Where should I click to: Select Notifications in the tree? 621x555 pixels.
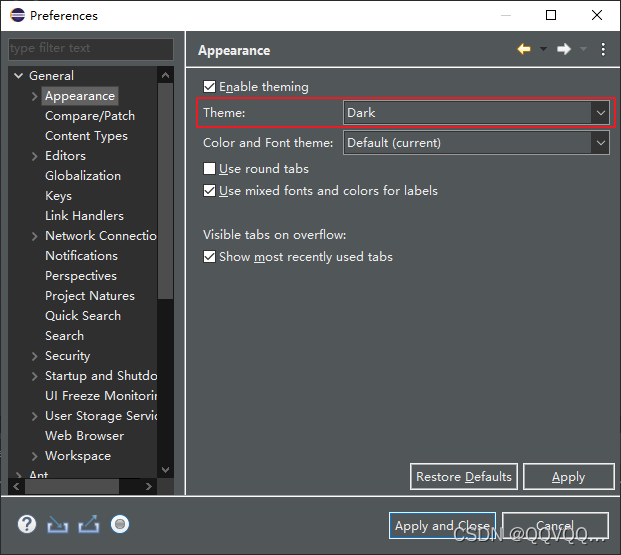tap(82, 256)
